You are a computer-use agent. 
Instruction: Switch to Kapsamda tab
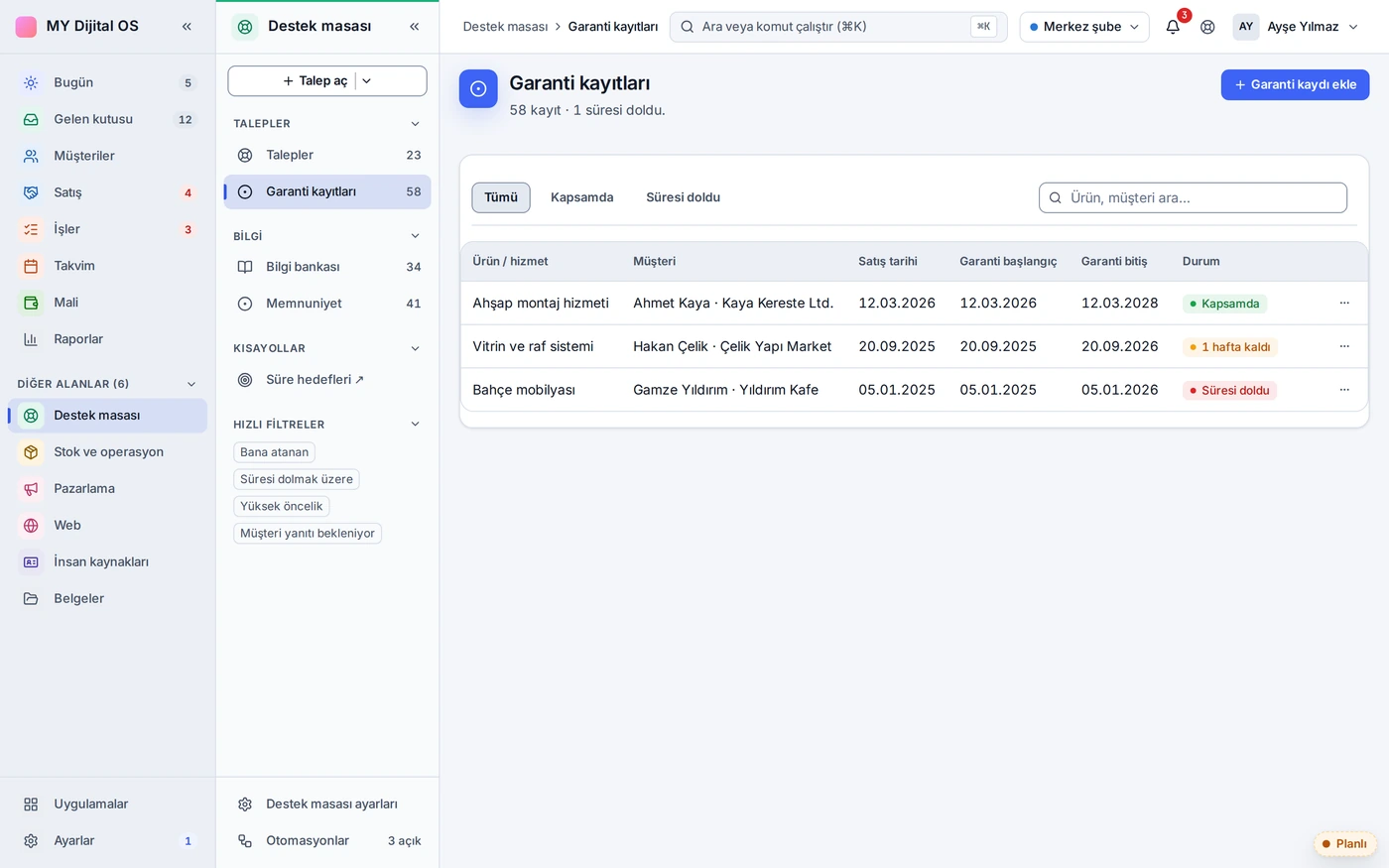click(x=582, y=197)
